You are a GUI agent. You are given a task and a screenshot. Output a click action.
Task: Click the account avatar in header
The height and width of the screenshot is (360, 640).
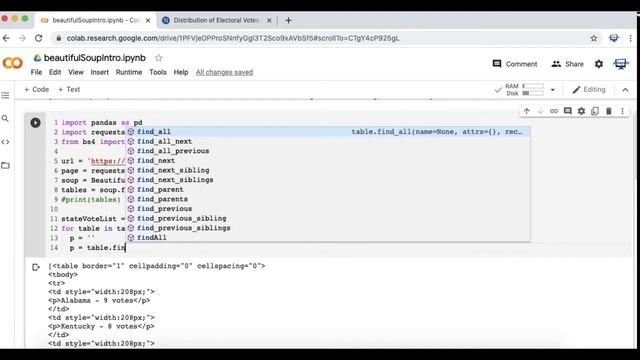click(x=621, y=64)
